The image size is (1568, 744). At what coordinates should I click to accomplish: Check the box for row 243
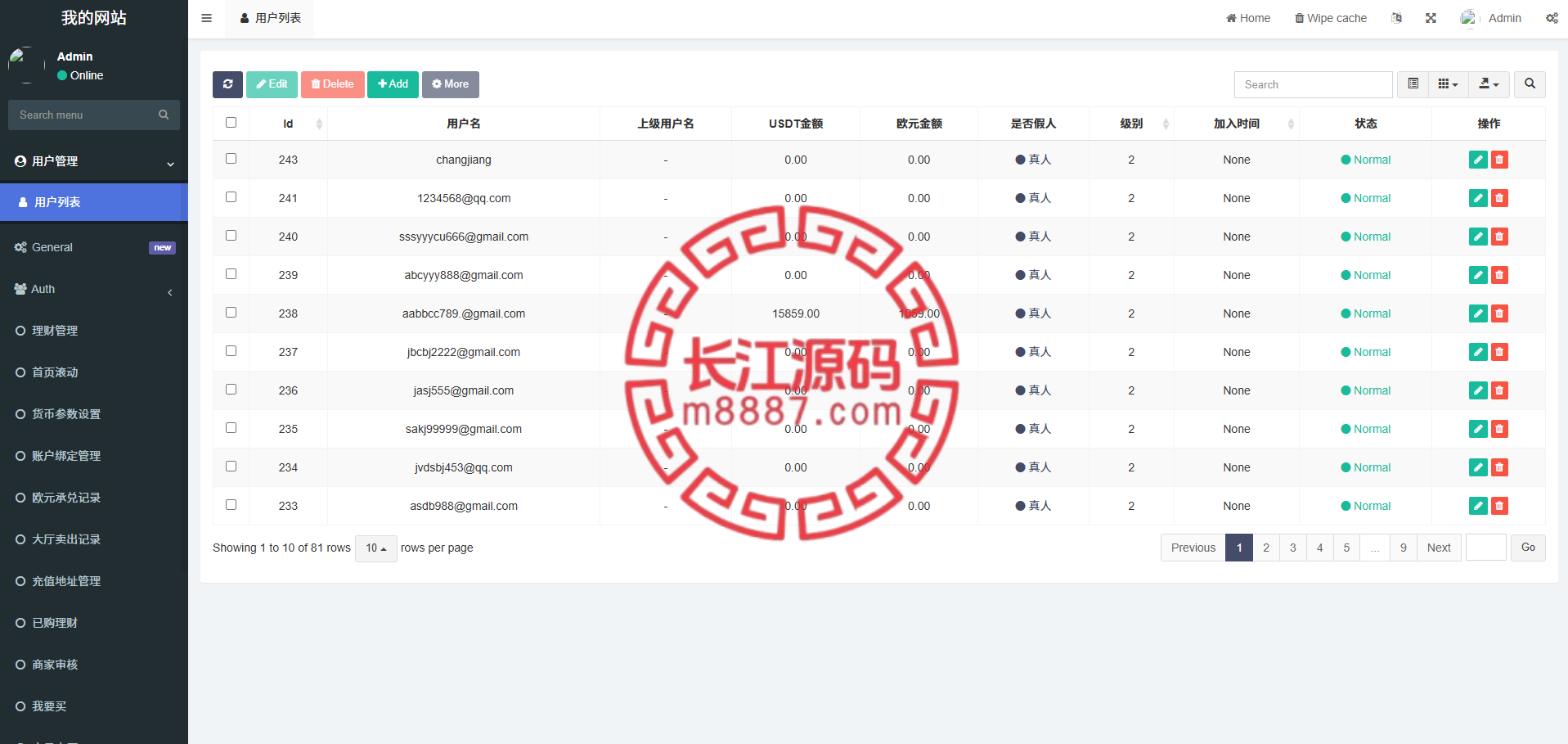pos(231,159)
